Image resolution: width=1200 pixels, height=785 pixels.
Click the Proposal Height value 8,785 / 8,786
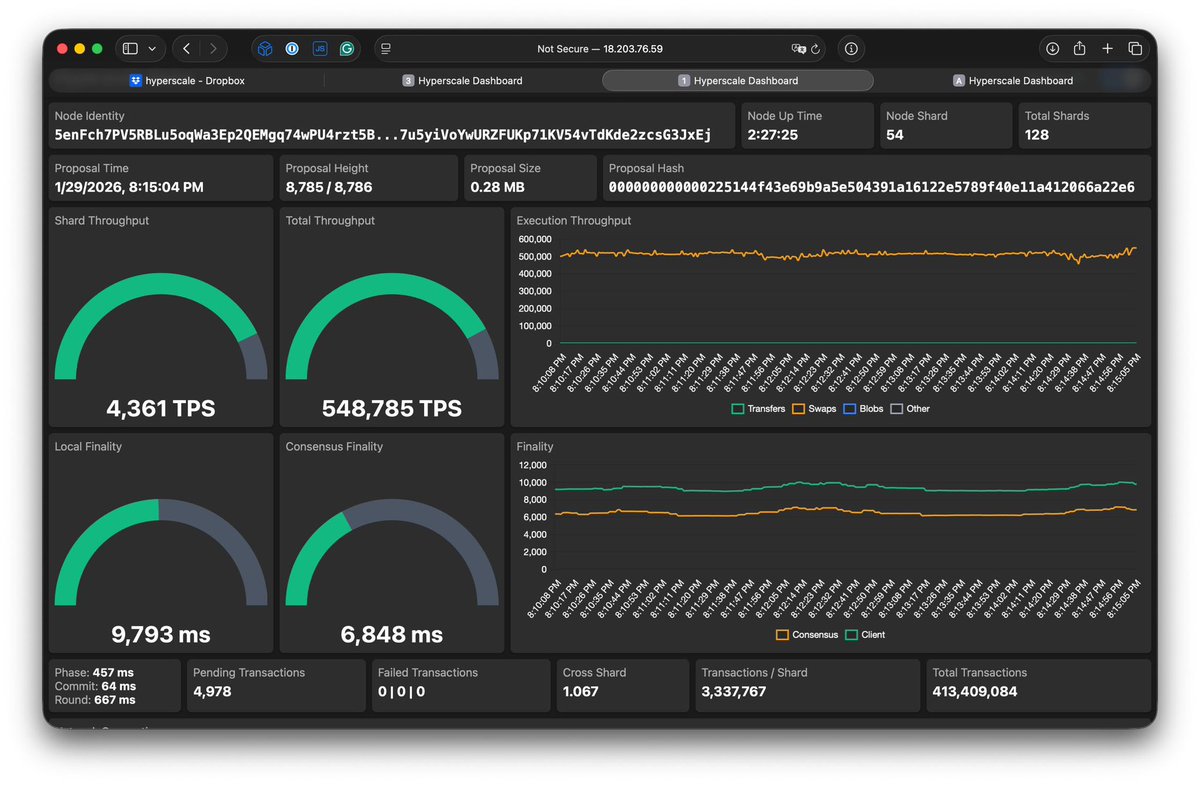[329, 187]
